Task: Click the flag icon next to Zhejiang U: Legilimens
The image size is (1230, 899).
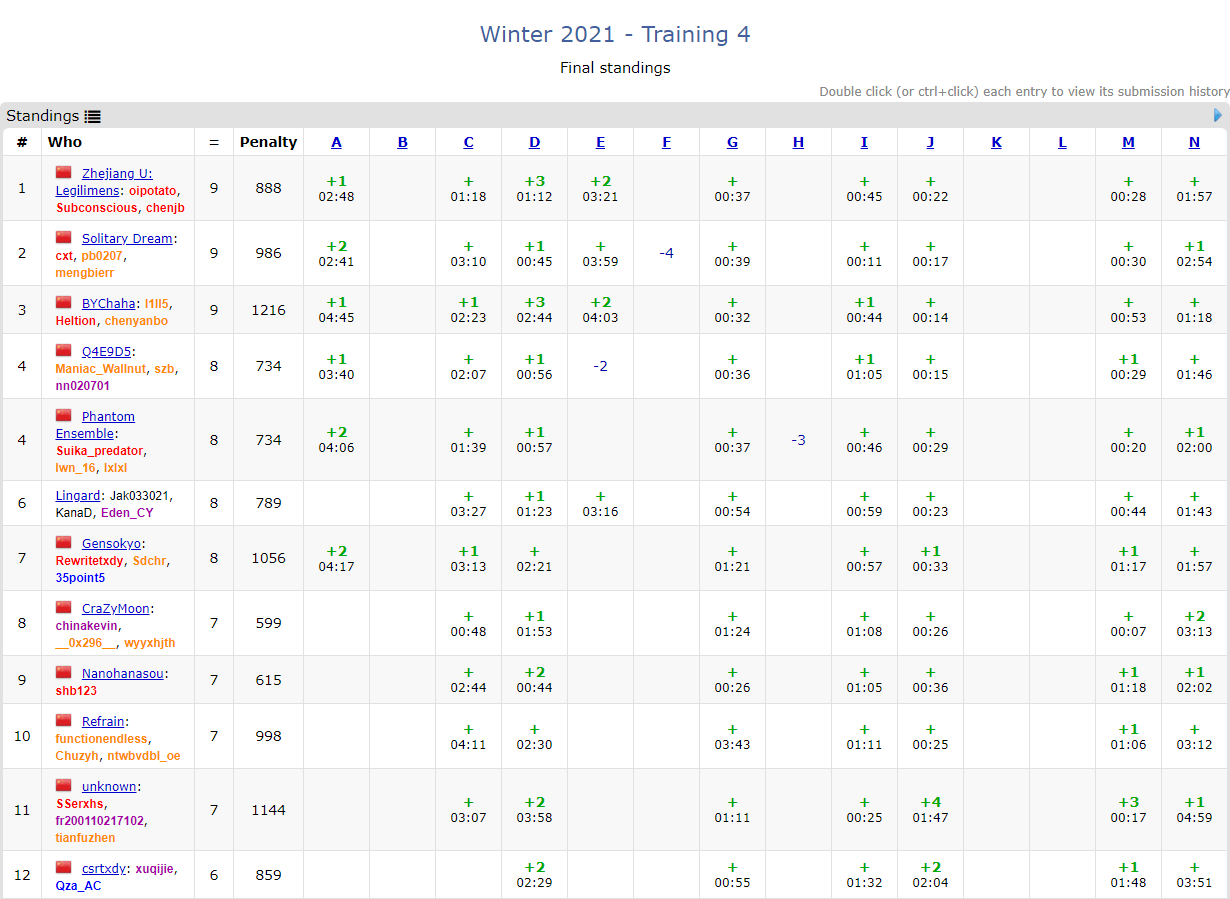Action: [64, 173]
